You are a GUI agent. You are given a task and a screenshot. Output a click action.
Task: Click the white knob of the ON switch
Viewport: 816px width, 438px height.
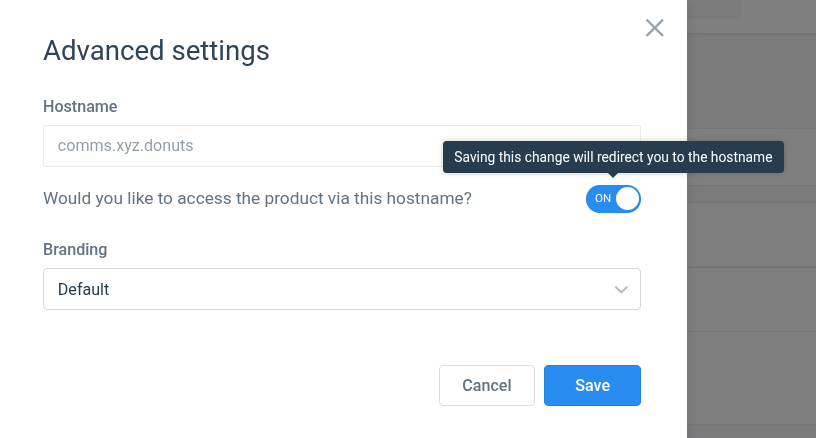point(627,199)
